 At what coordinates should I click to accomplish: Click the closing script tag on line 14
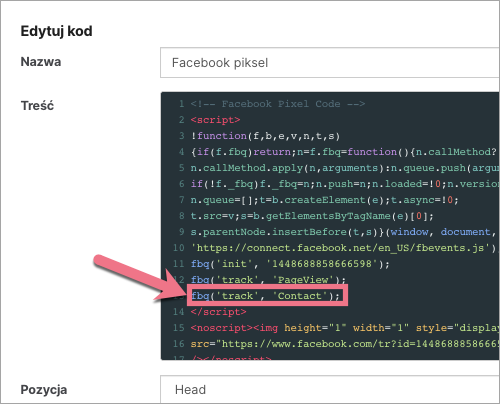pos(218,312)
